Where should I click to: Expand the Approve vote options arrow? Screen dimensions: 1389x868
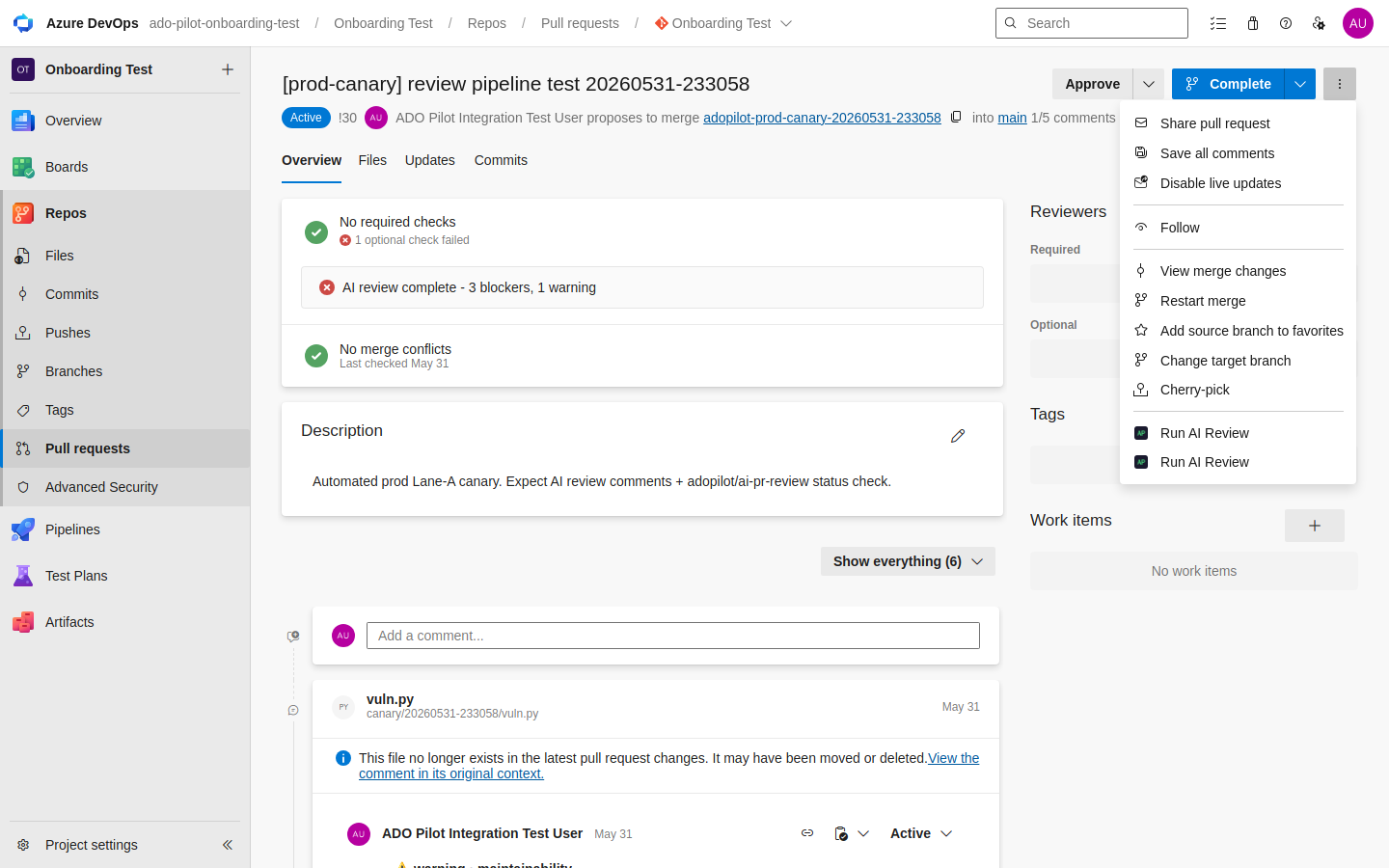click(x=1149, y=84)
